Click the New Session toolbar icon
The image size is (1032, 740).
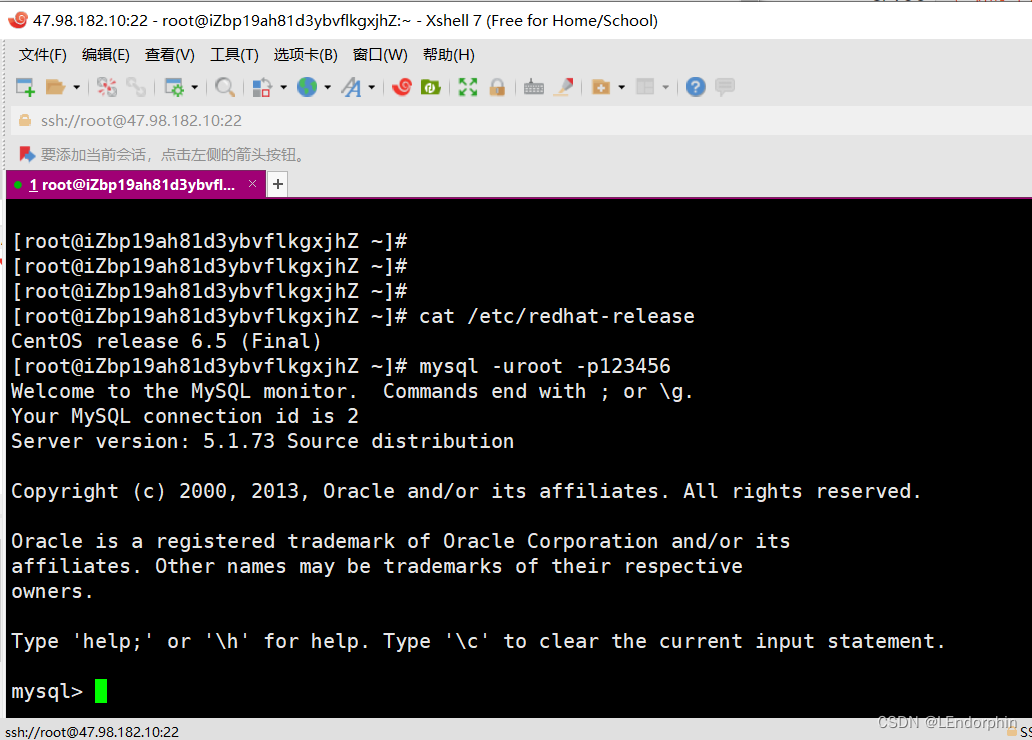coord(25,87)
